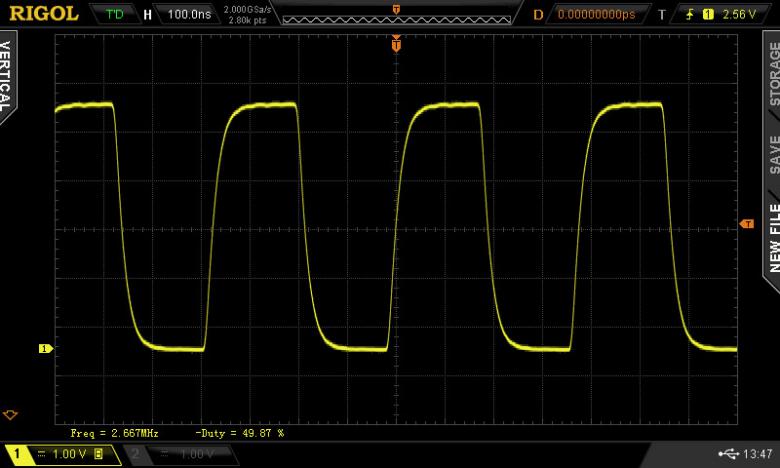This screenshot has height=468, width=780.
Task: Click the orange trigger level marker on right
Action: point(746,224)
